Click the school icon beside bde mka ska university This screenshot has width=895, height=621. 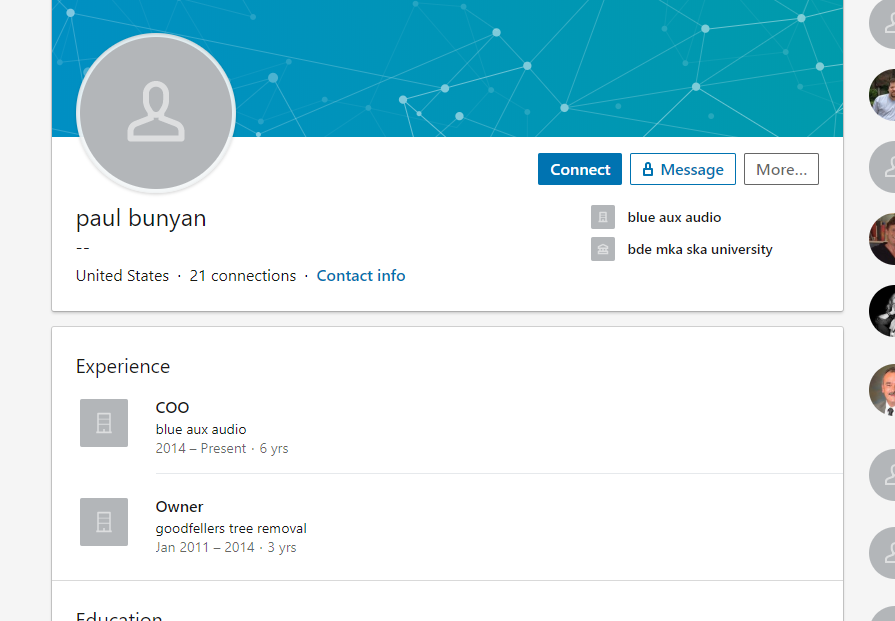[x=603, y=249]
